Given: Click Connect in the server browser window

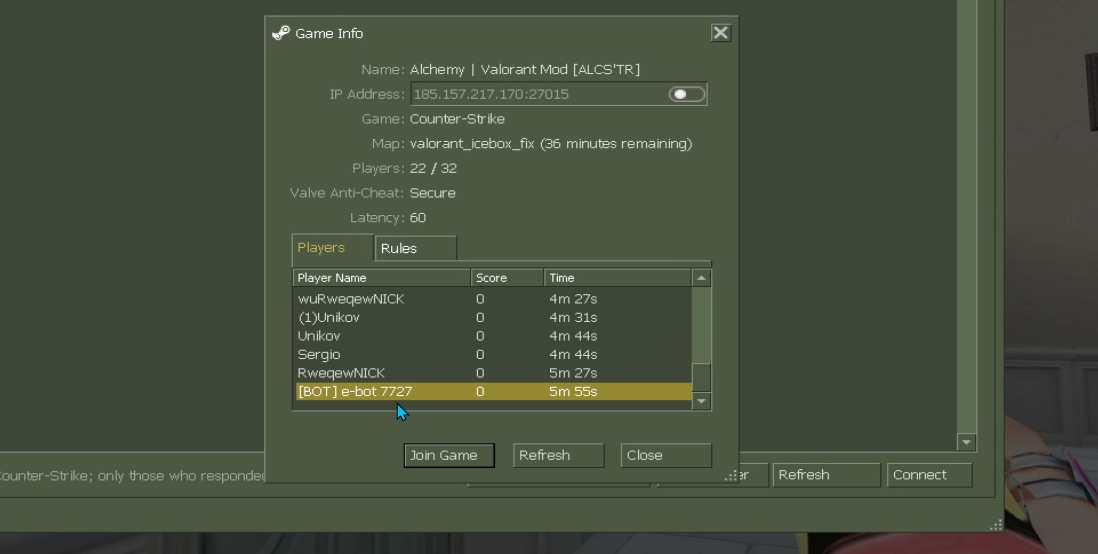Looking at the screenshot, I should pos(929,475).
